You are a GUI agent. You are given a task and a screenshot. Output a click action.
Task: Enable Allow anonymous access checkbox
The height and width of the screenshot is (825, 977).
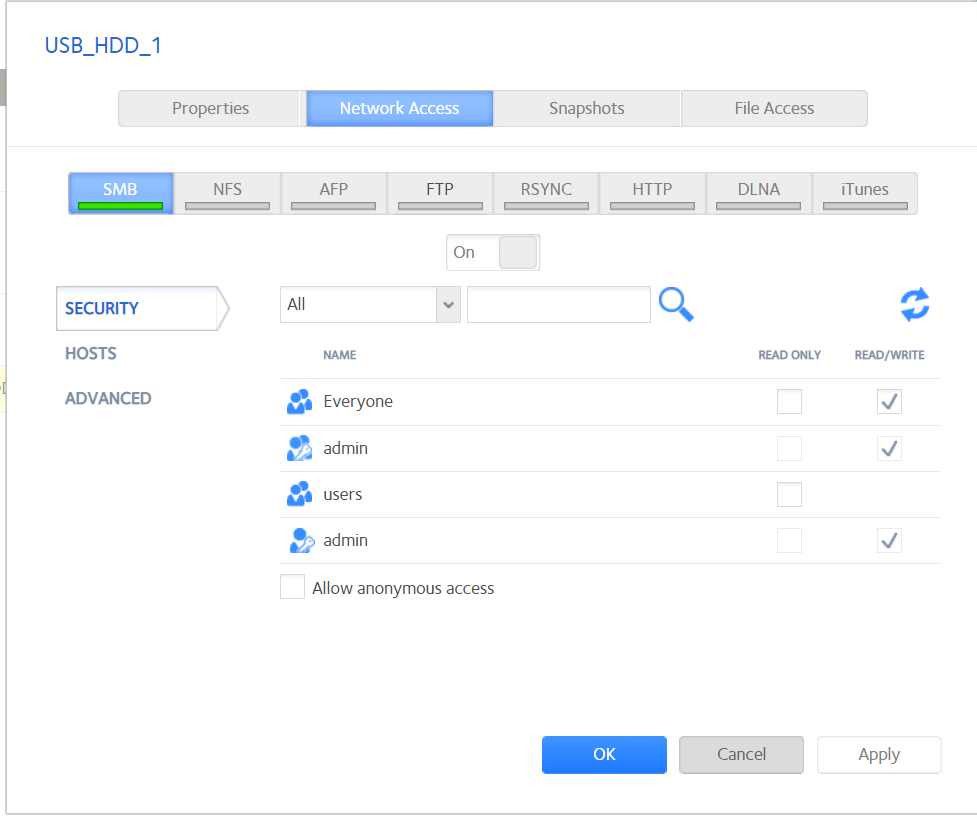(x=292, y=588)
